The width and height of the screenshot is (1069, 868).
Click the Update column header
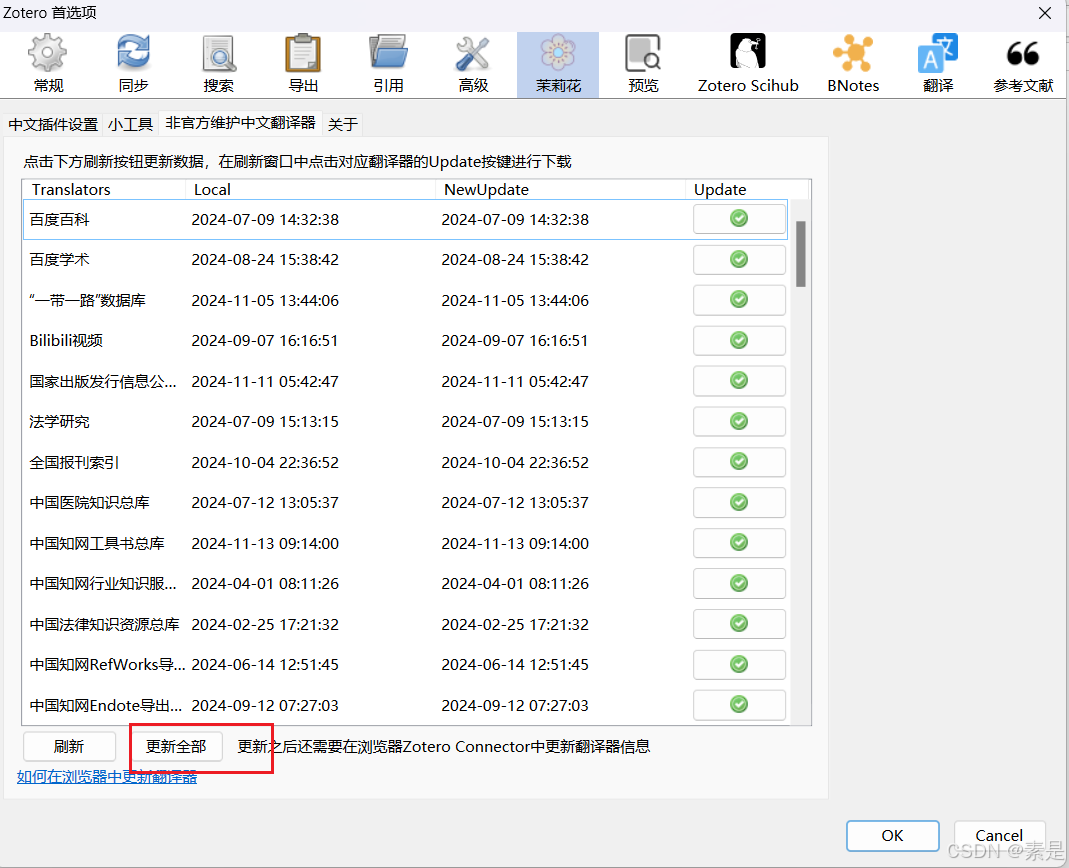point(747,190)
